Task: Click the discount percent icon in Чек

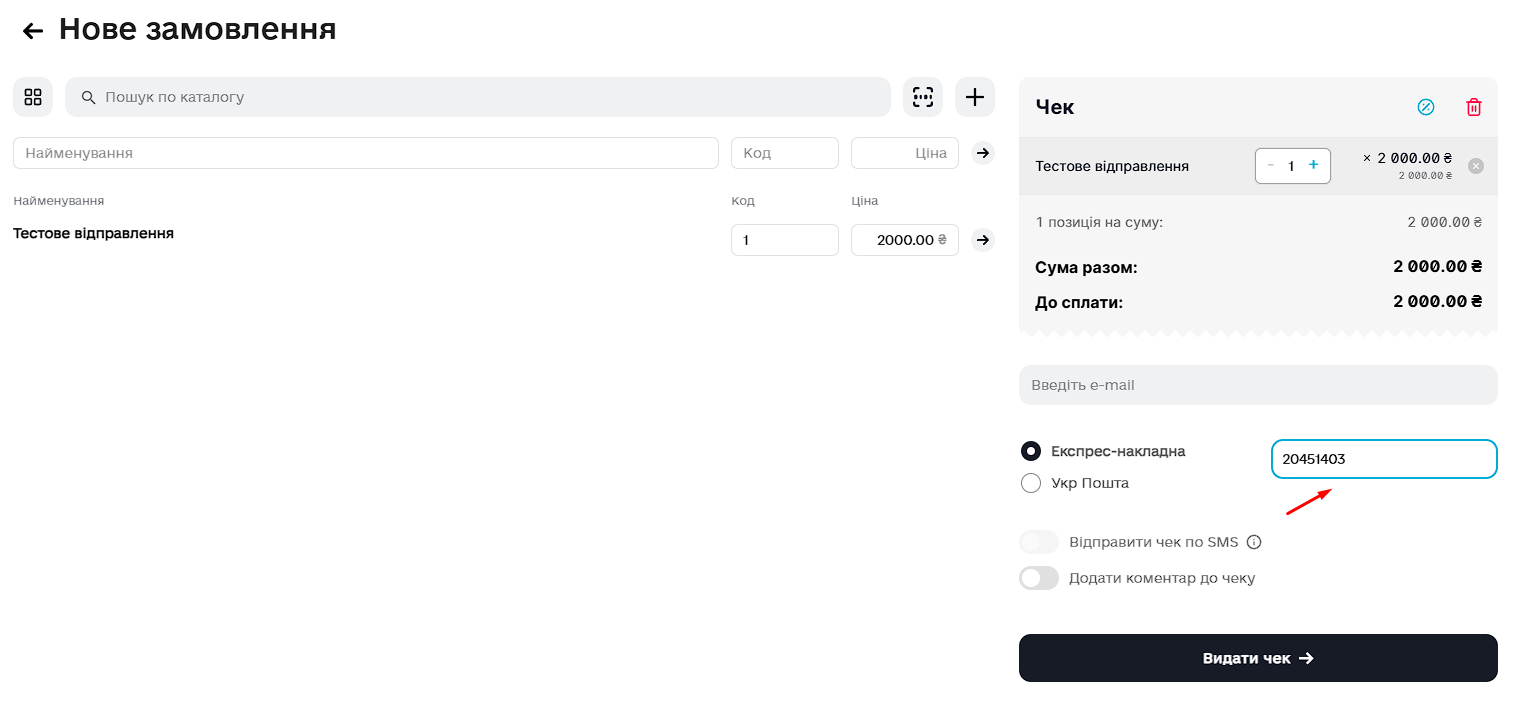Action: [x=1426, y=107]
